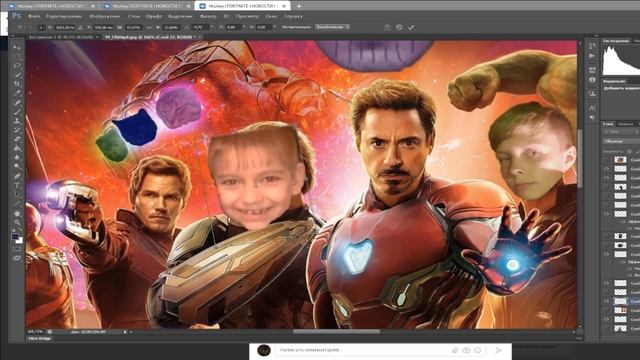640x360 pixels.
Task: Open the layer filter type dropdown in Layers panel
Action: 622,132
